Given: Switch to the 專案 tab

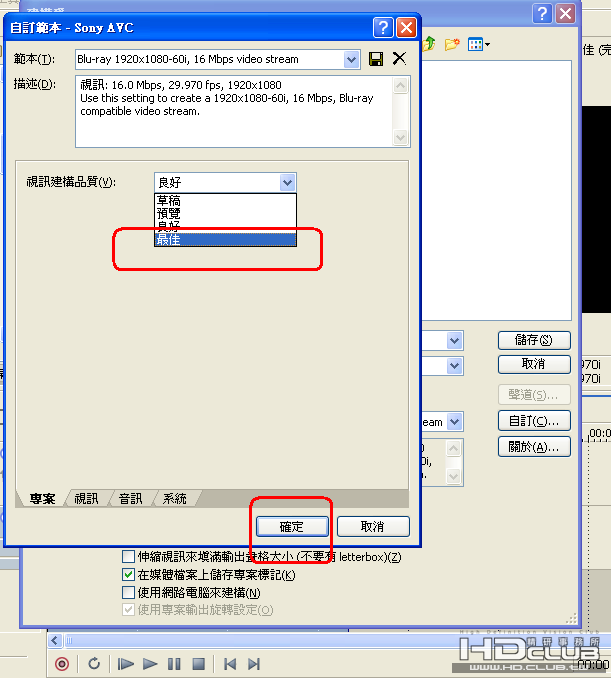Looking at the screenshot, I should tap(42, 499).
